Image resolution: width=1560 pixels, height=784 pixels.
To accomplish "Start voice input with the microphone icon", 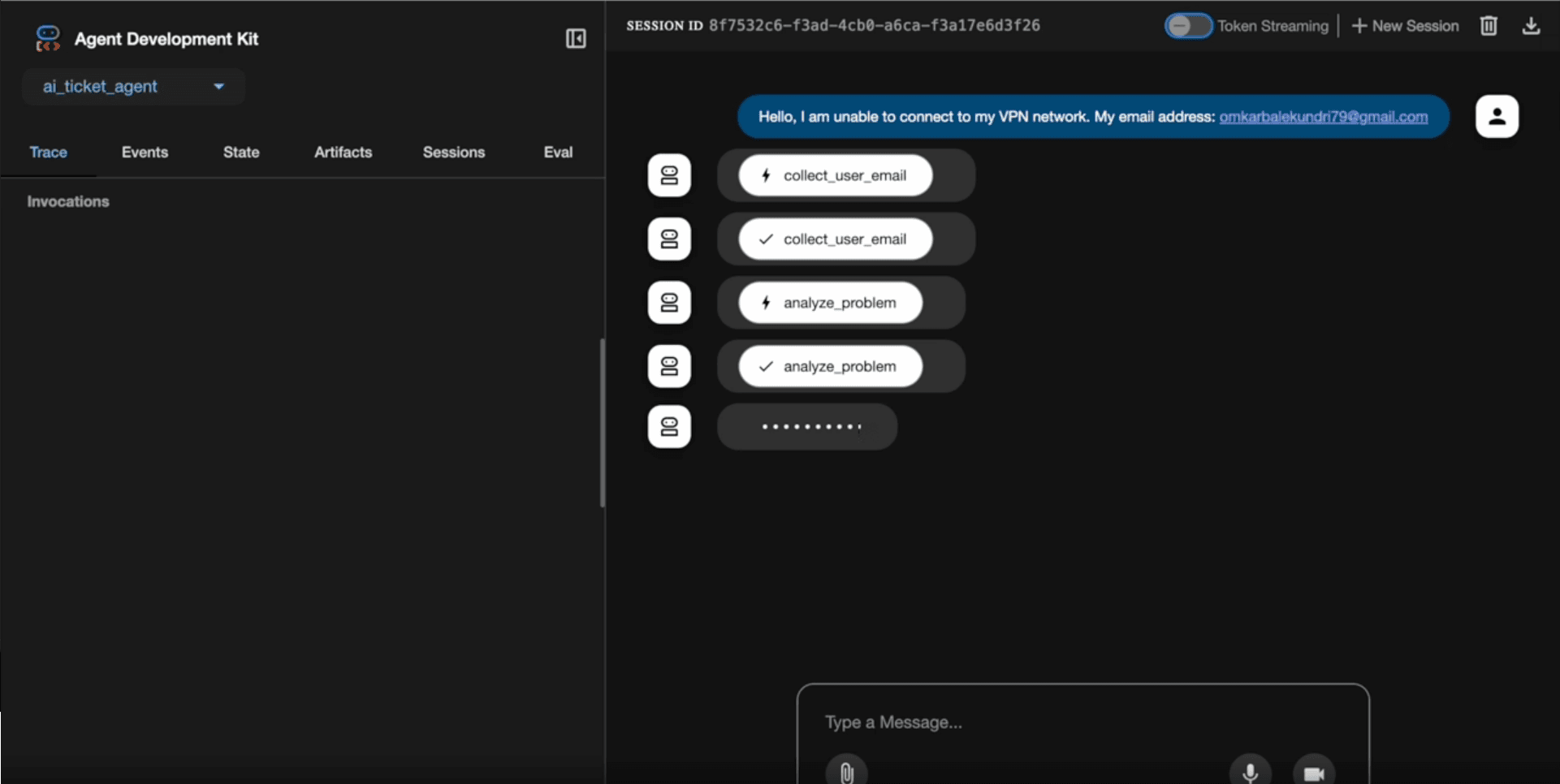I will pos(1250,772).
